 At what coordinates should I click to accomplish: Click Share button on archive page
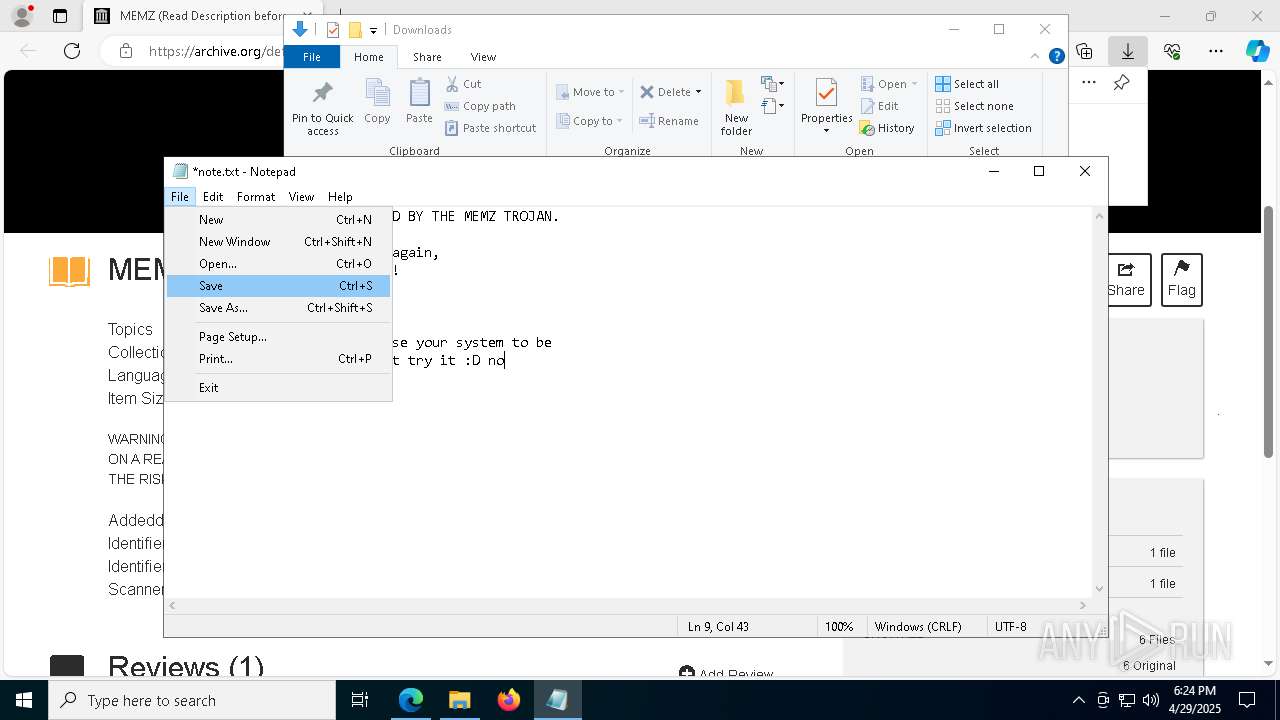(x=1125, y=279)
